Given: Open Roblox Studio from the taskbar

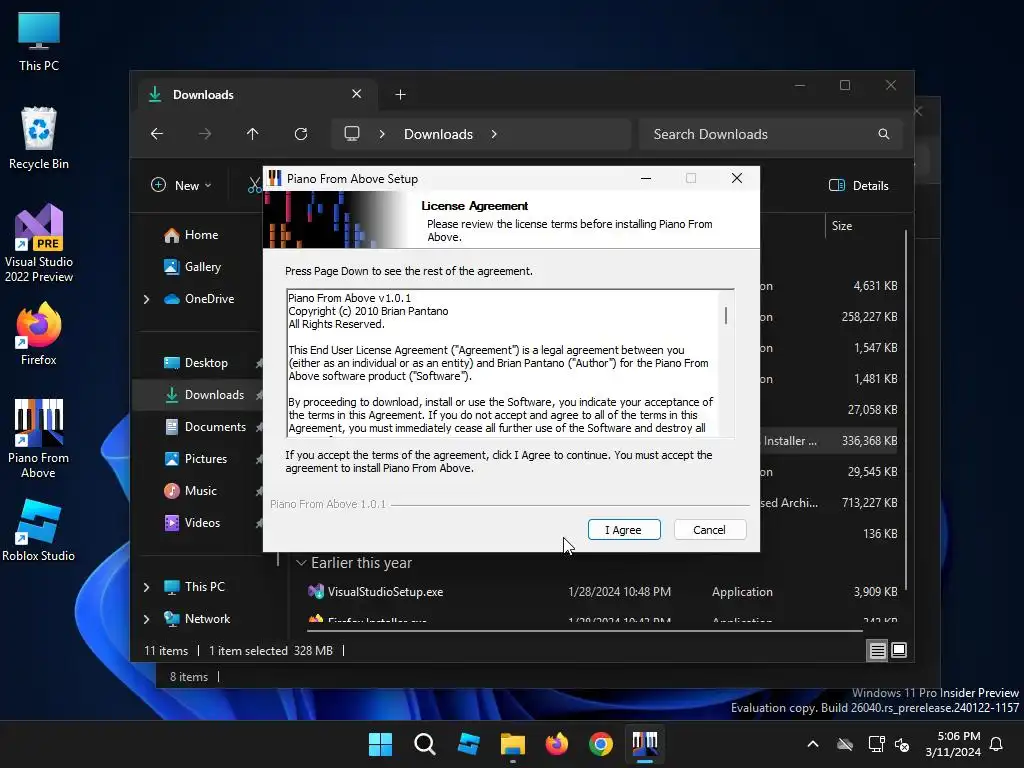Looking at the screenshot, I should [469, 744].
